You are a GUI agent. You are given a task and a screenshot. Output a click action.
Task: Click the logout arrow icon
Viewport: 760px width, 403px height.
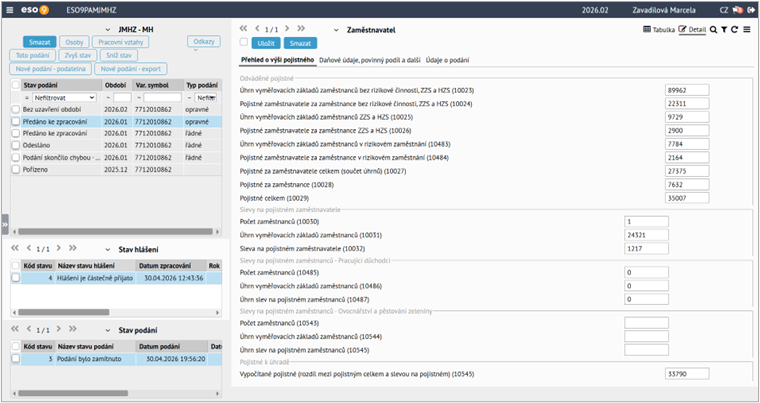pyautogui.click(x=751, y=10)
